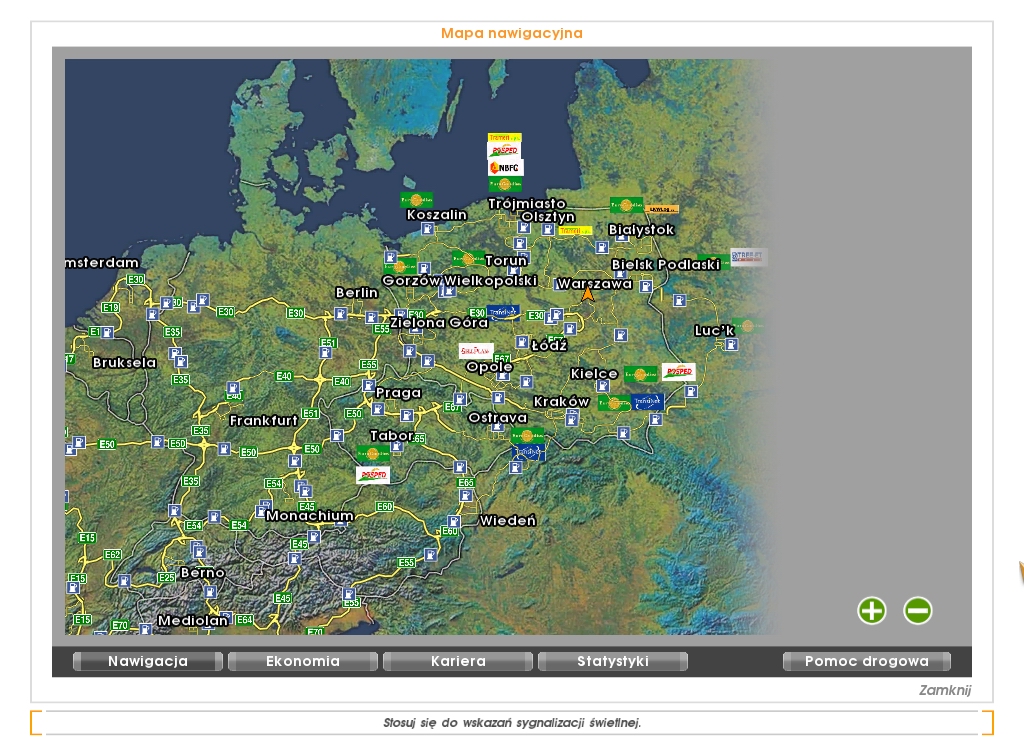Image resolution: width=1024 pixels, height=744 pixels.
Task: Click the green zoom in plus button
Action: tap(872, 610)
